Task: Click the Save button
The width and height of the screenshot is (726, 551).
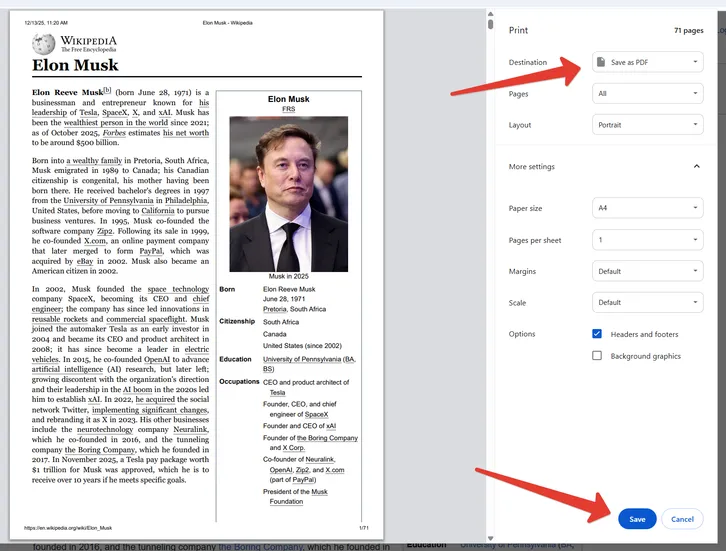Action: click(637, 519)
